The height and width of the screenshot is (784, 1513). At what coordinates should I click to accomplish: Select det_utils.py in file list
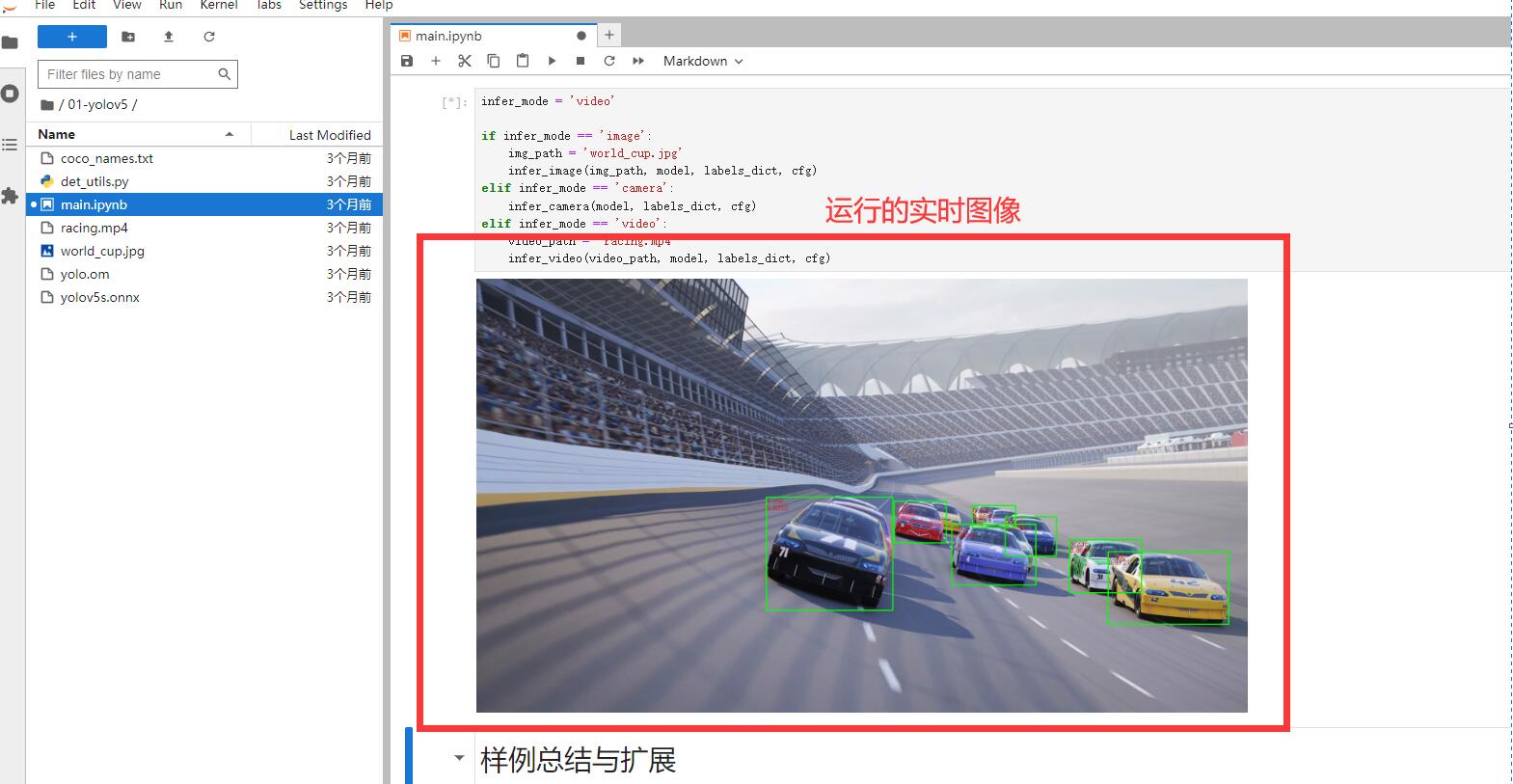pyautogui.click(x=204, y=181)
